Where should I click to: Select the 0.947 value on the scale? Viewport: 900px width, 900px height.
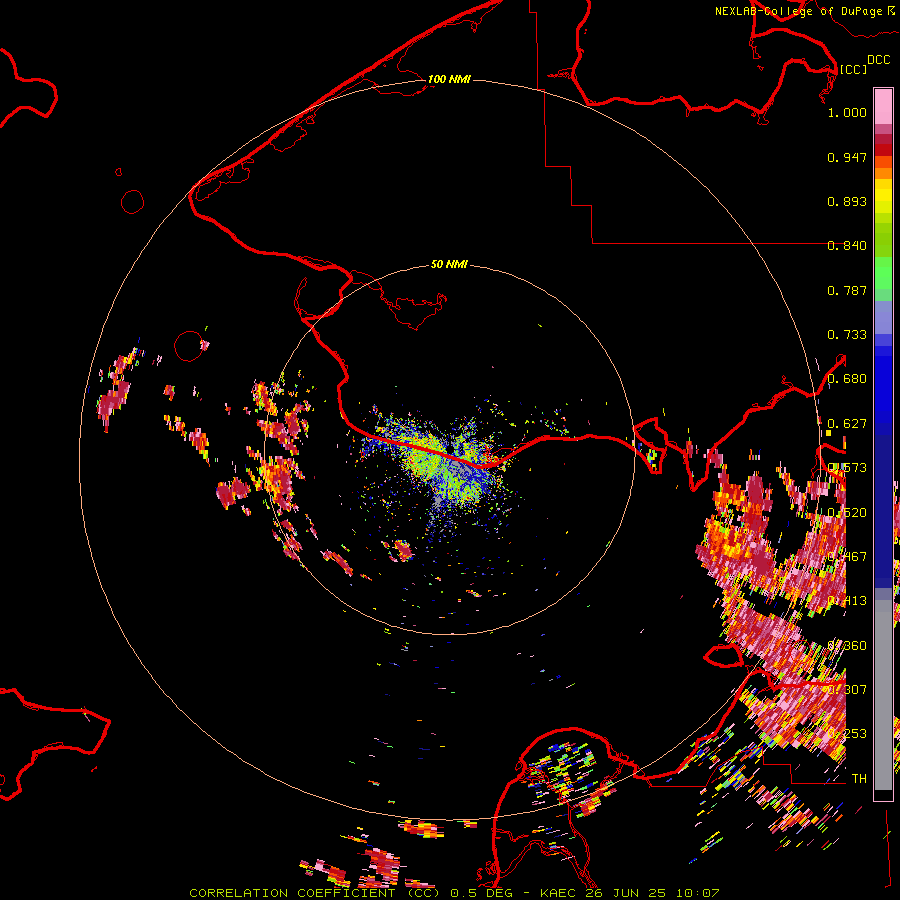point(847,157)
